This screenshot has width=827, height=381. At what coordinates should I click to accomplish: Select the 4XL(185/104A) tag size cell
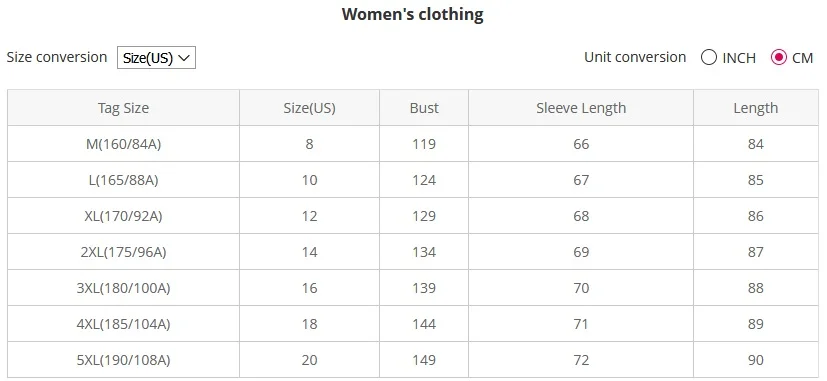coord(123,323)
